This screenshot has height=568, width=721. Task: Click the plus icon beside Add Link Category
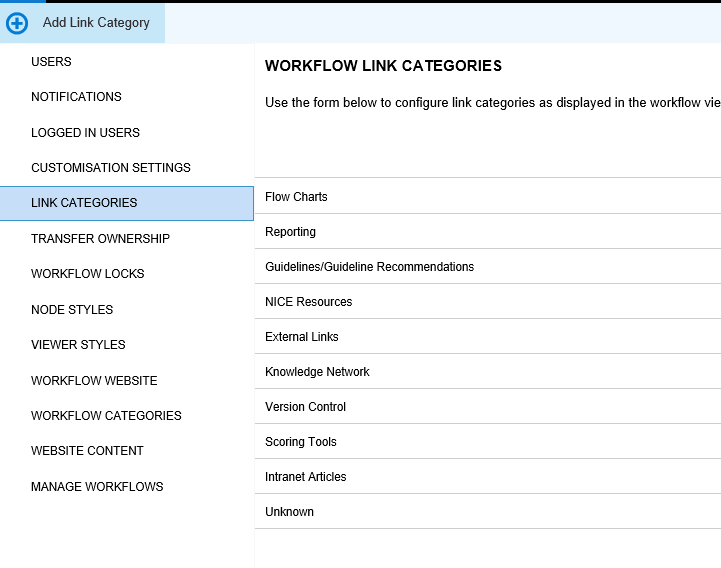tap(17, 23)
